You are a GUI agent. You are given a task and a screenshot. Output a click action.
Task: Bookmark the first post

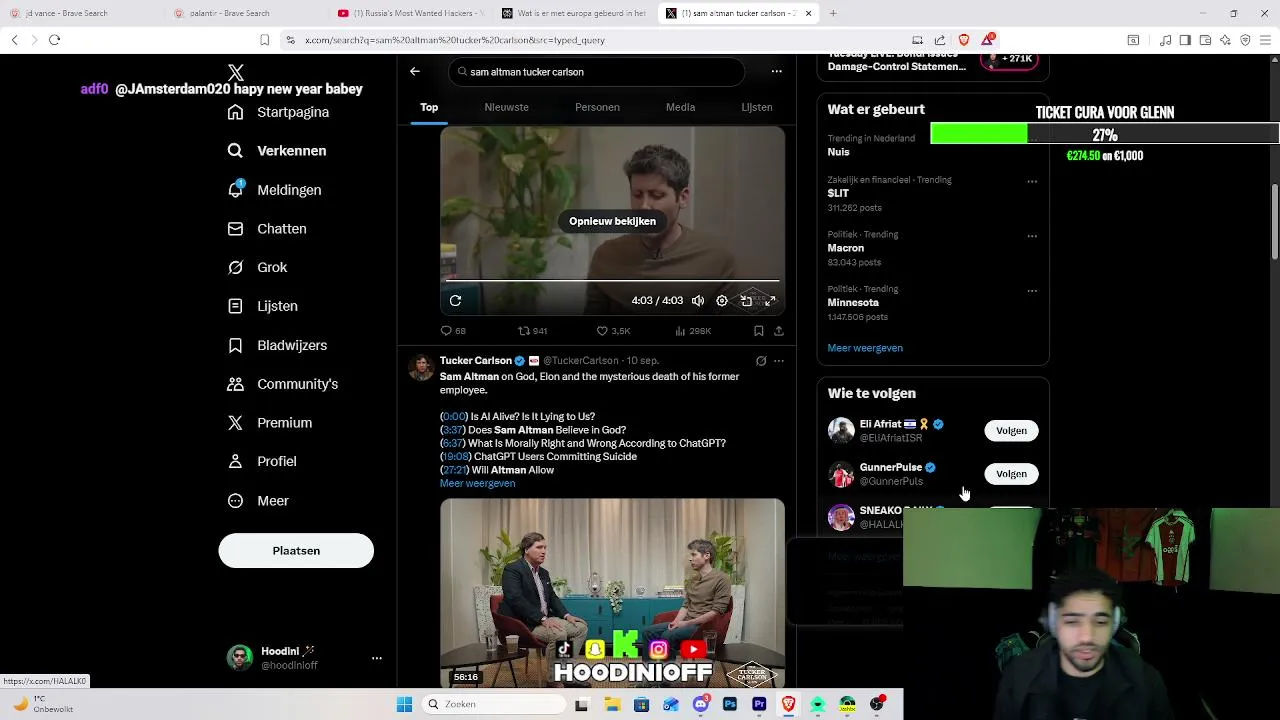pos(758,331)
